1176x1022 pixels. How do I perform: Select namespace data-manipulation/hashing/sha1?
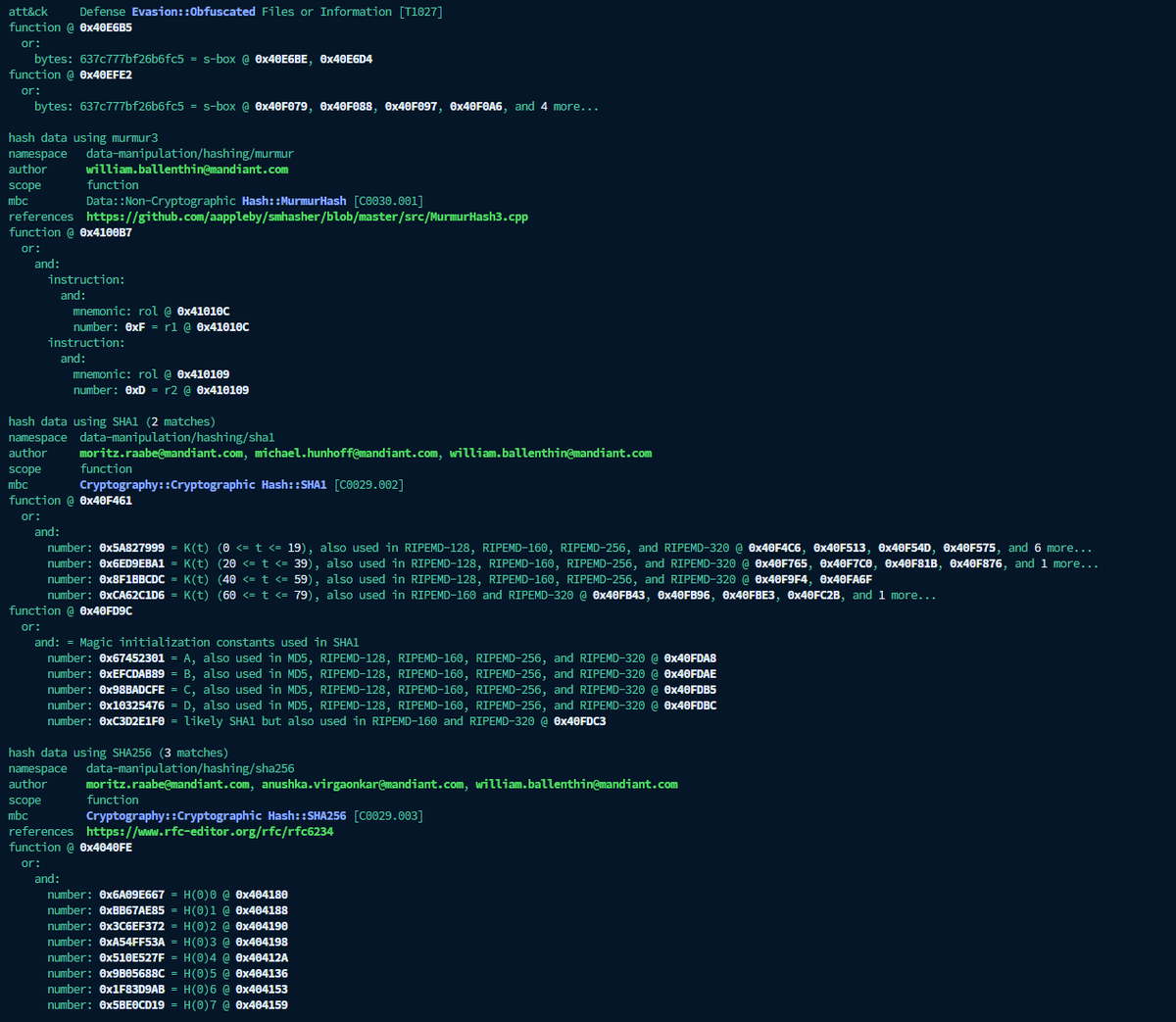(x=177, y=437)
